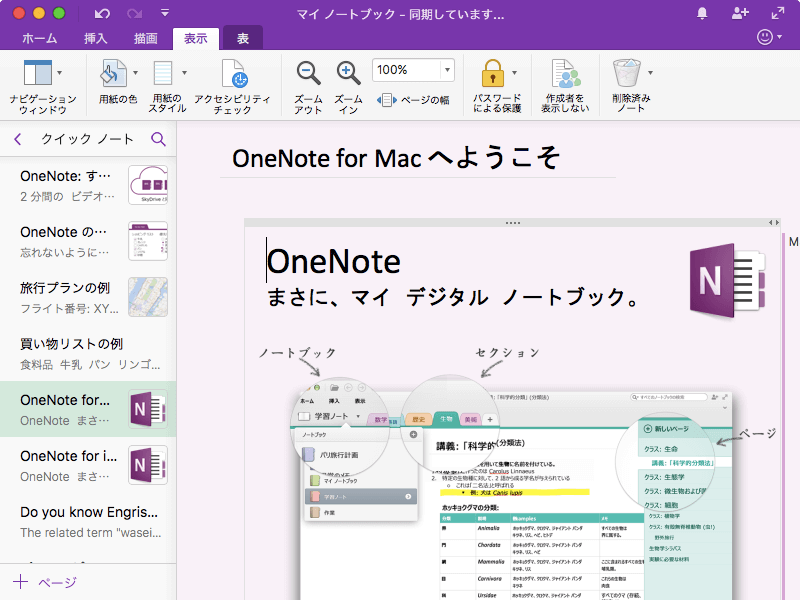Image resolution: width=800 pixels, height=600 pixels.
Task: Click the 用紙の色 paint bucket icon
Action: click(113, 72)
